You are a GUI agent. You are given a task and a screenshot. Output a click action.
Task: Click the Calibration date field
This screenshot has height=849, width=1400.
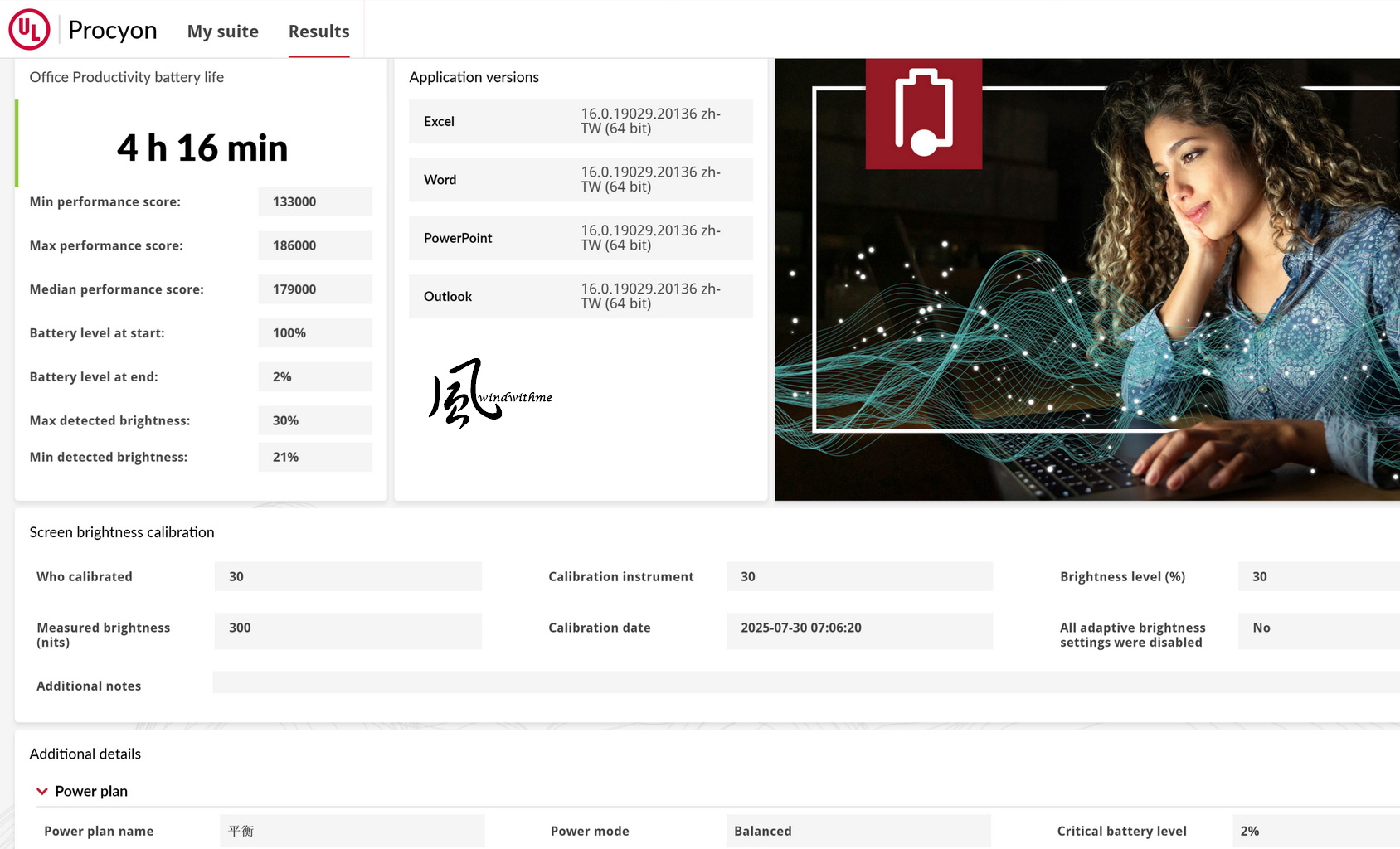(x=859, y=631)
